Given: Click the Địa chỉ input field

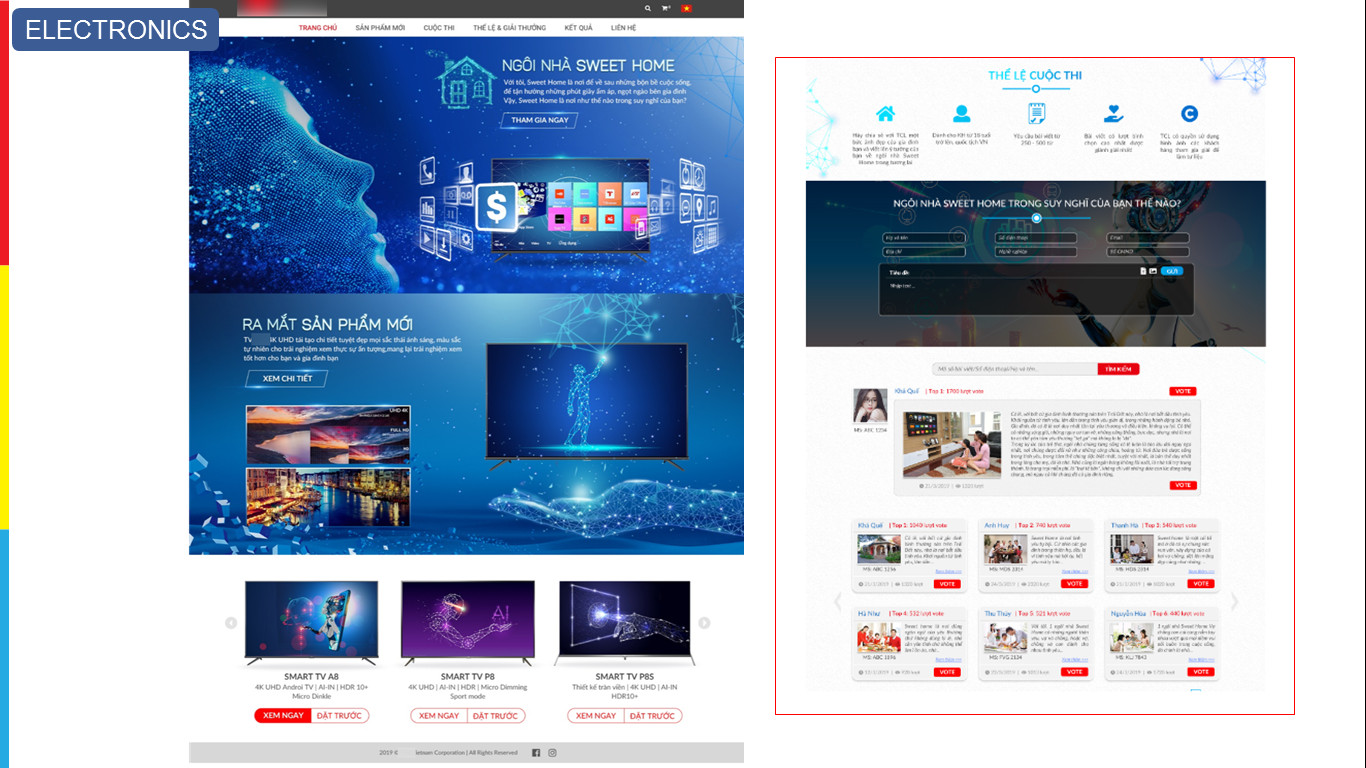Looking at the screenshot, I should (924, 252).
